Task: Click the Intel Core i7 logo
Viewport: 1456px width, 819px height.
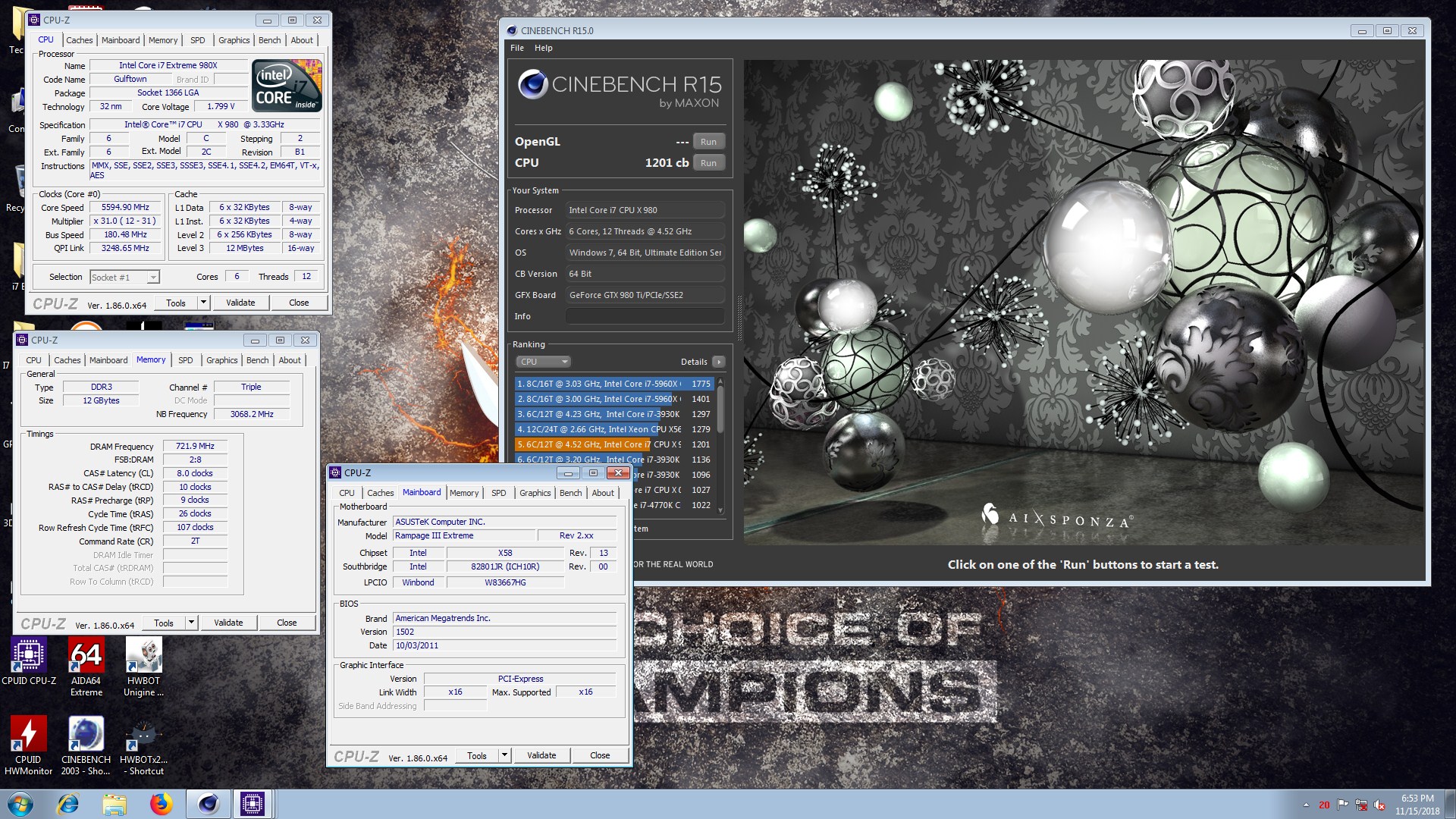Action: [287, 86]
